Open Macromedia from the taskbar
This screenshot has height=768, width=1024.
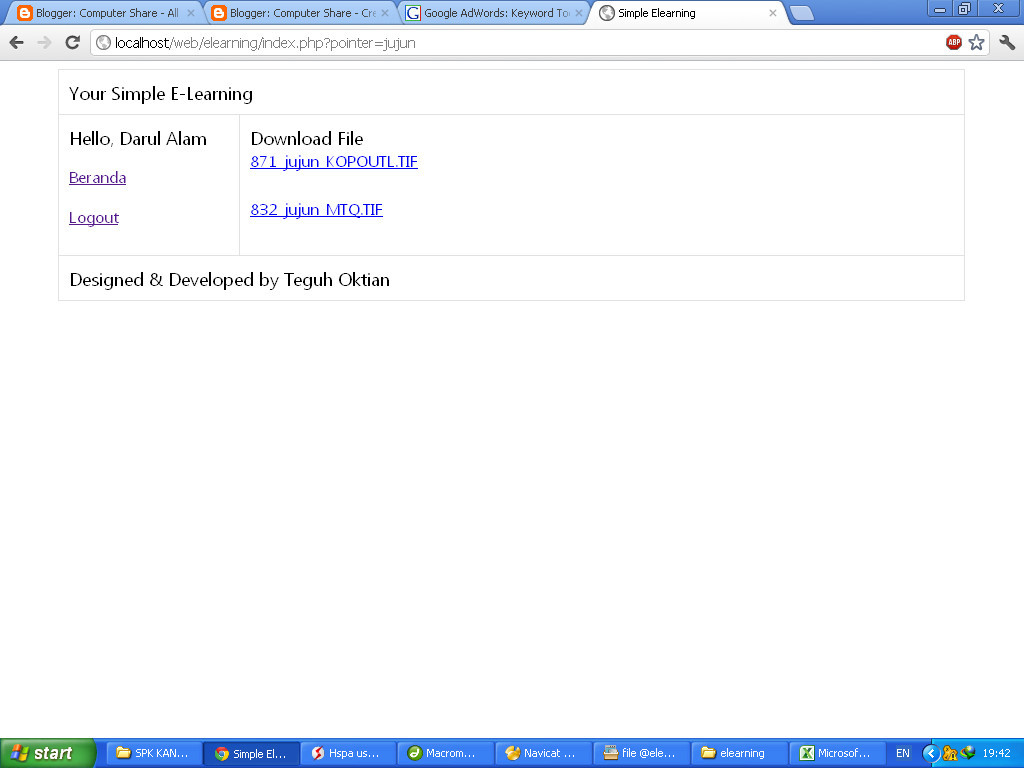point(444,753)
